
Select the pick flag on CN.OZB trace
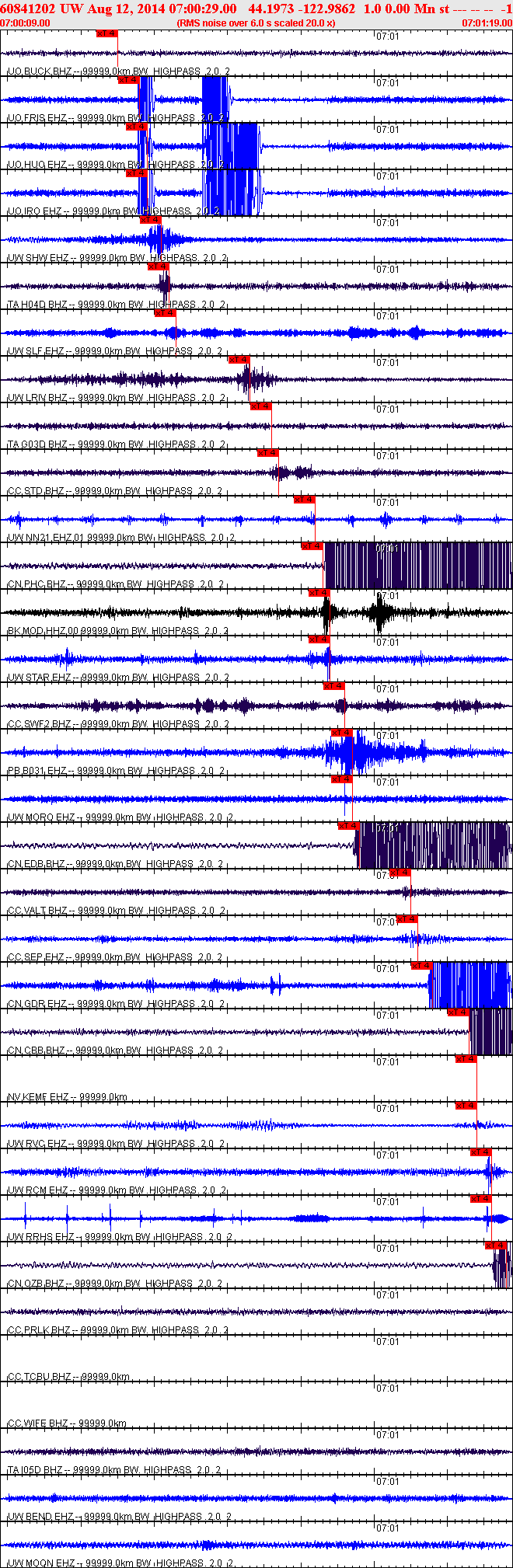[x=495, y=1246]
